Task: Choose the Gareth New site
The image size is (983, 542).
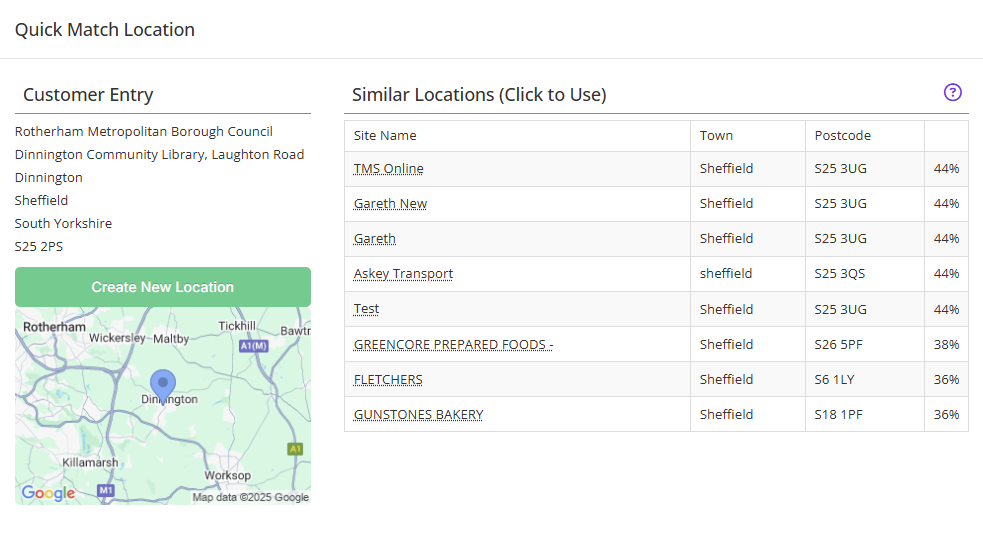Action: [x=390, y=204]
